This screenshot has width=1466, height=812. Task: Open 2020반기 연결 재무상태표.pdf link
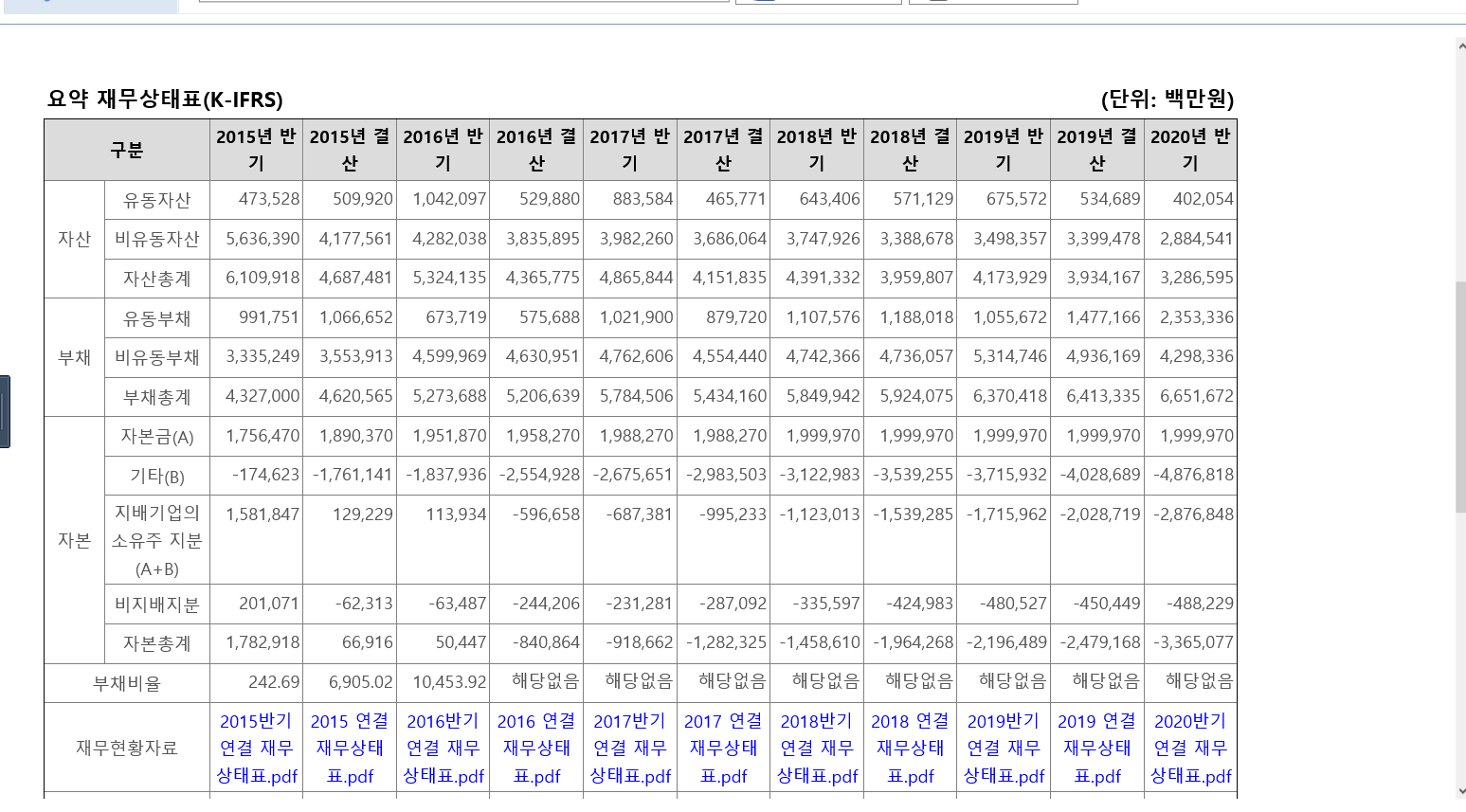[1190, 749]
